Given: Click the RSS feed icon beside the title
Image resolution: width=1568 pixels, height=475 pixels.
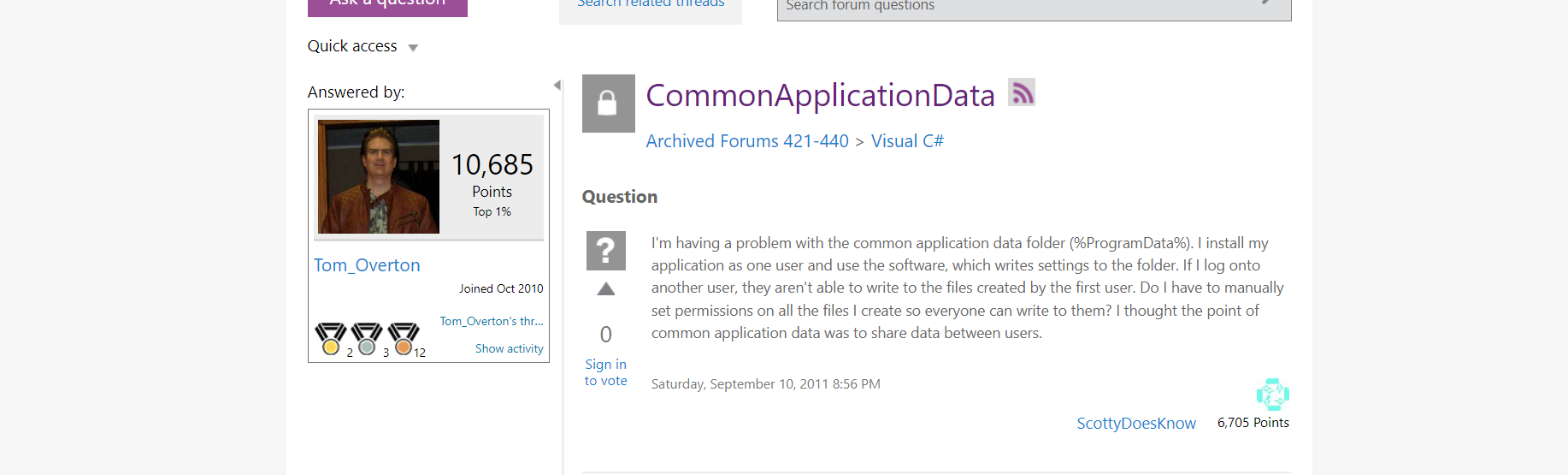Looking at the screenshot, I should (x=1021, y=92).
